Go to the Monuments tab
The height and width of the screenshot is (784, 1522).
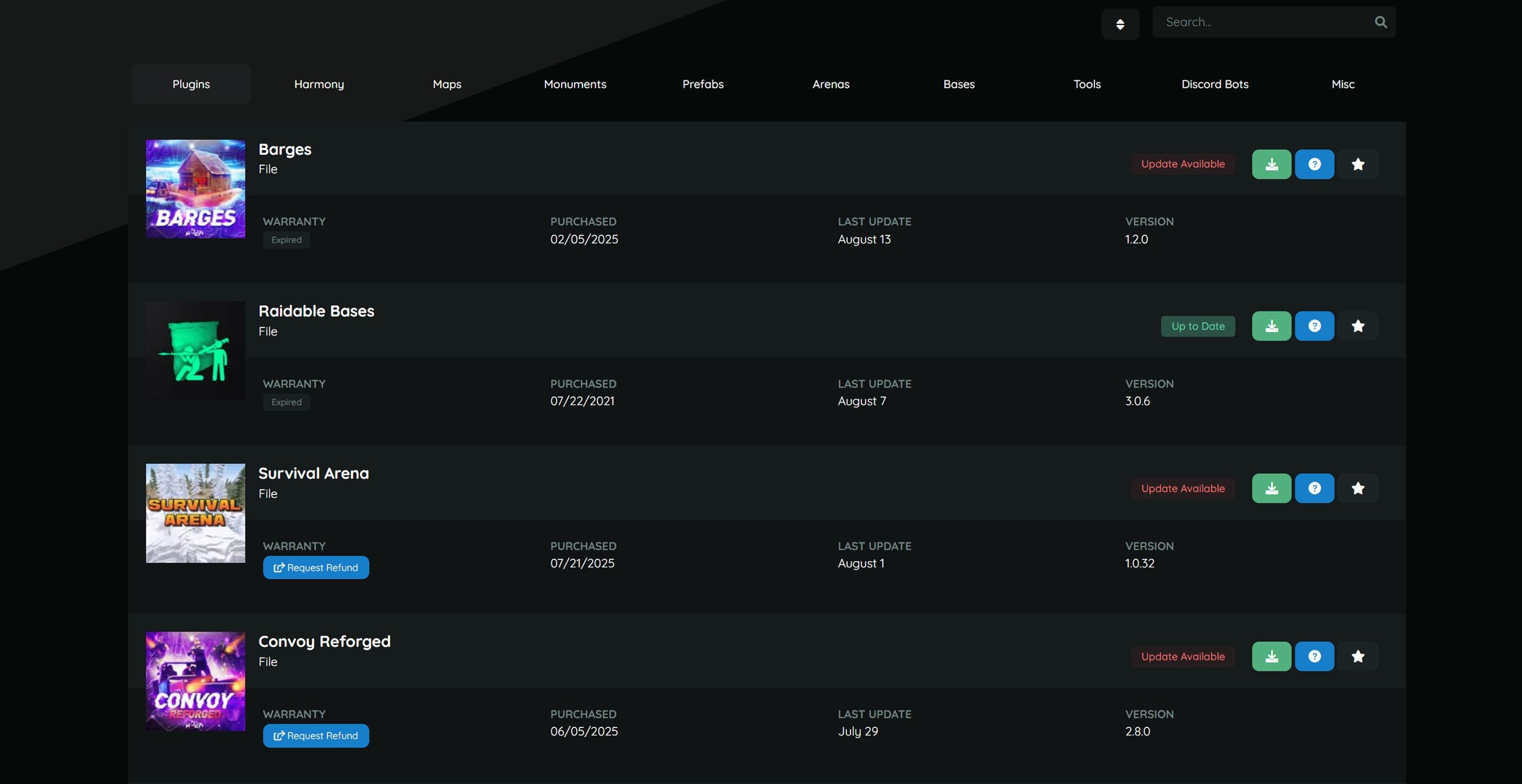pyautogui.click(x=575, y=84)
